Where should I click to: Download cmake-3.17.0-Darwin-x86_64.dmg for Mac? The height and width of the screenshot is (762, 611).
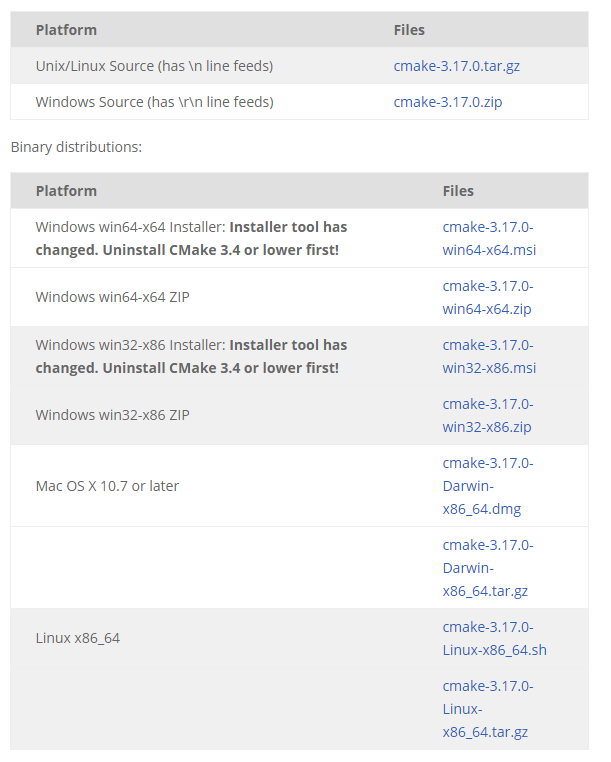pyautogui.click(x=488, y=486)
